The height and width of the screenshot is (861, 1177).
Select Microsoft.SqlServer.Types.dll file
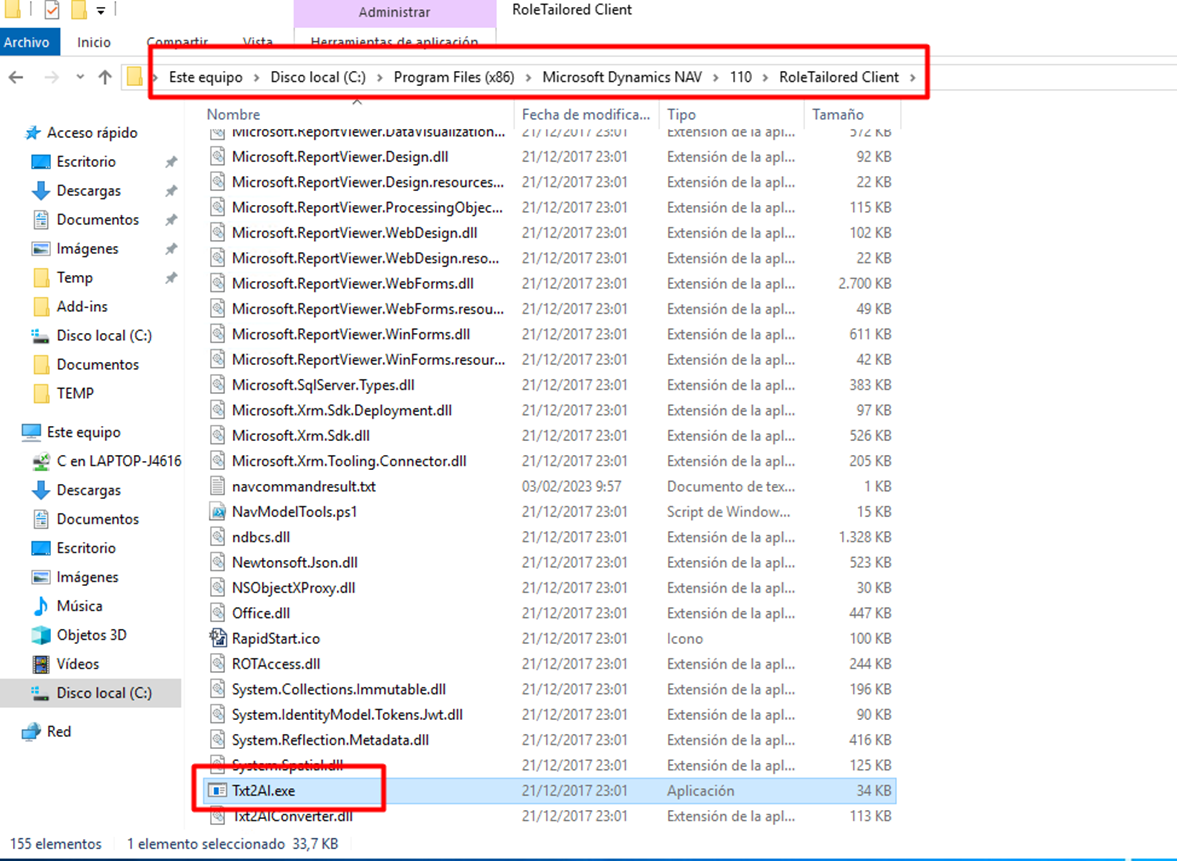(x=323, y=385)
